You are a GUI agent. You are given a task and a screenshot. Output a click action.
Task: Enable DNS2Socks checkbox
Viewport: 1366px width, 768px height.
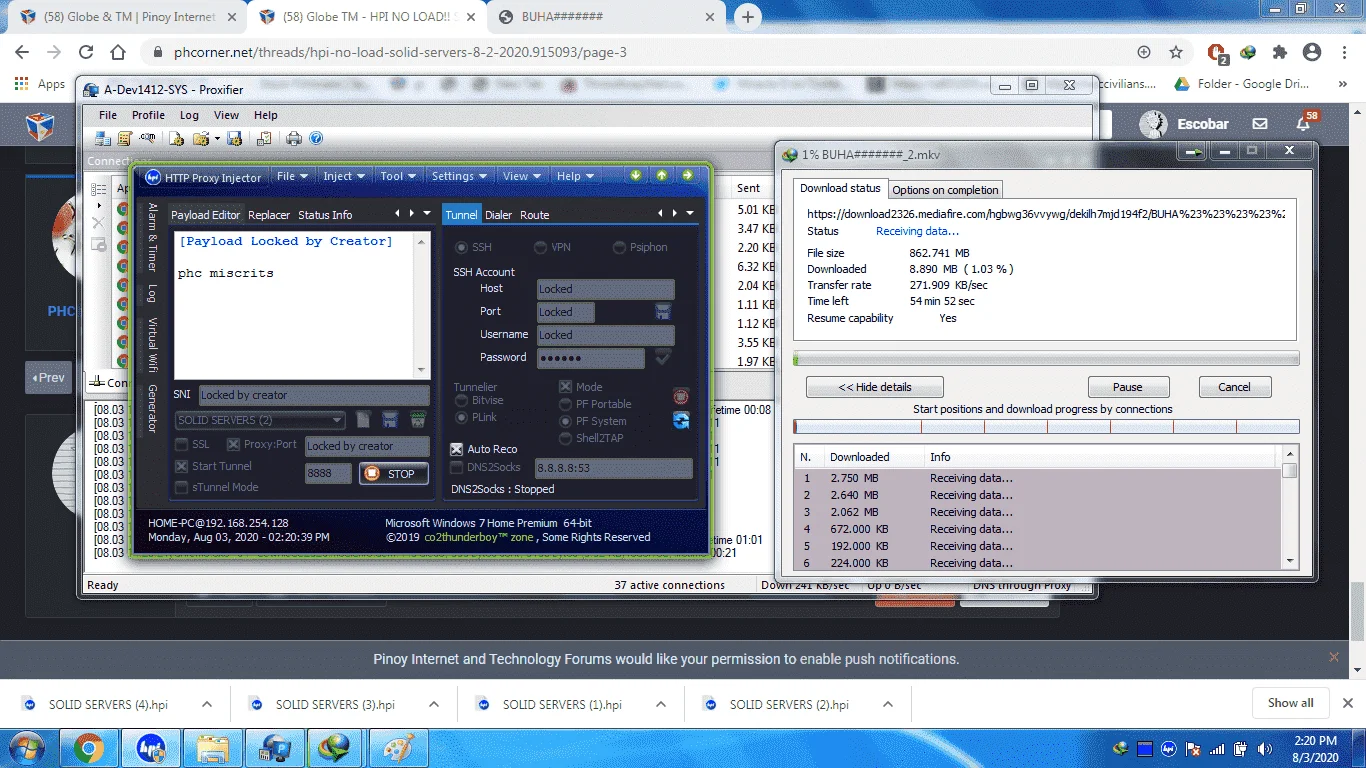coord(457,467)
